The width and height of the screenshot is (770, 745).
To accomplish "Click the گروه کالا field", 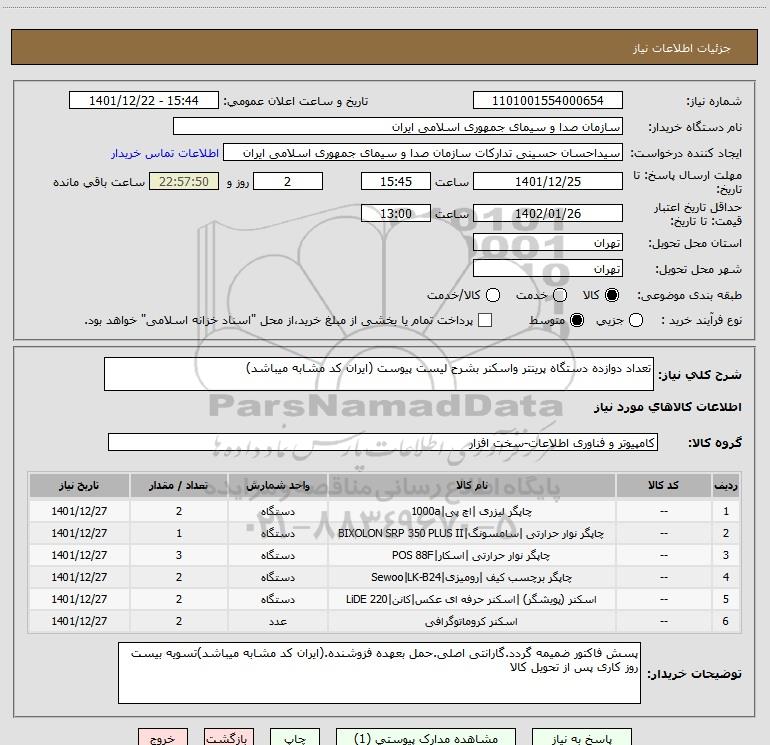I will (383, 442).
